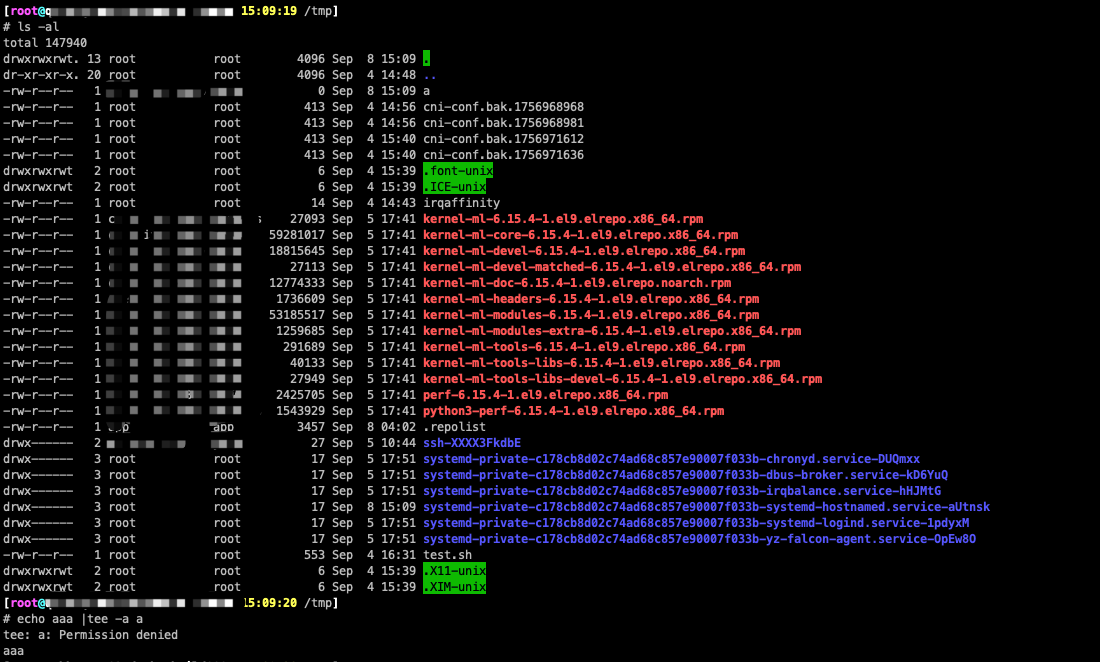
Task: Click the .X11-unix directory name
Action: click(x=454, y=571)
